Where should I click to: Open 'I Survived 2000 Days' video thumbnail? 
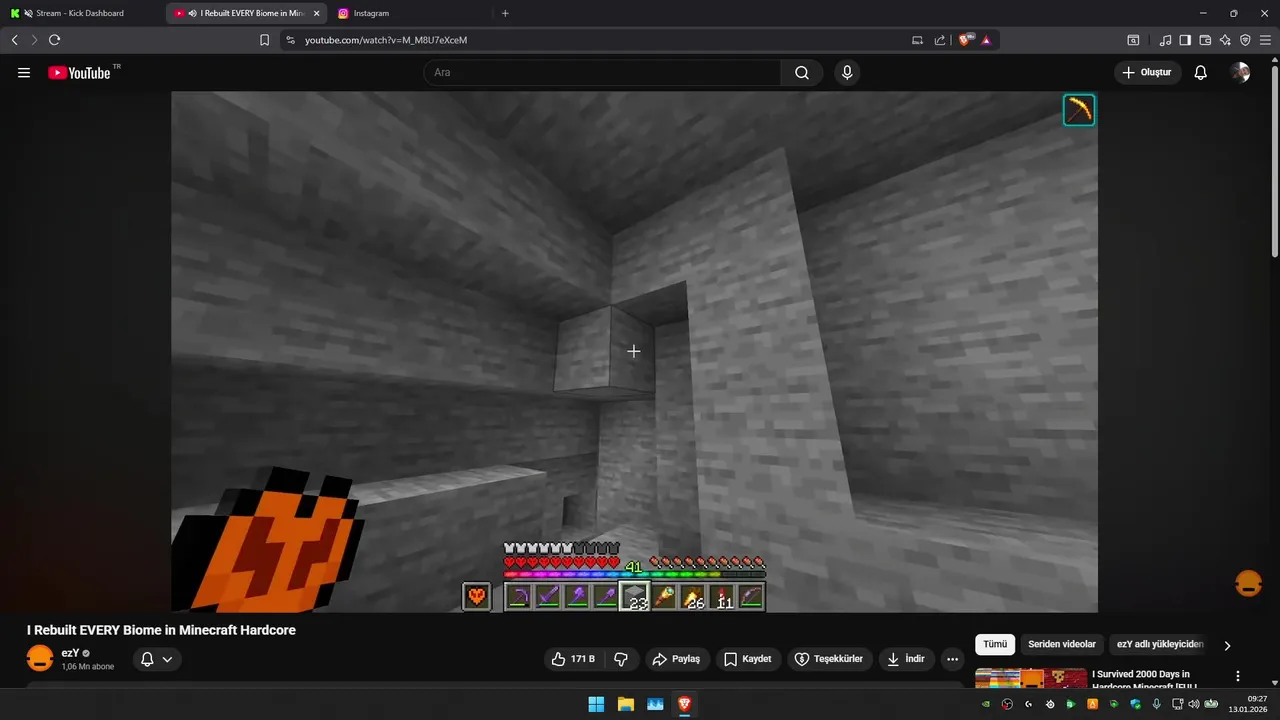click(1031, 679)
